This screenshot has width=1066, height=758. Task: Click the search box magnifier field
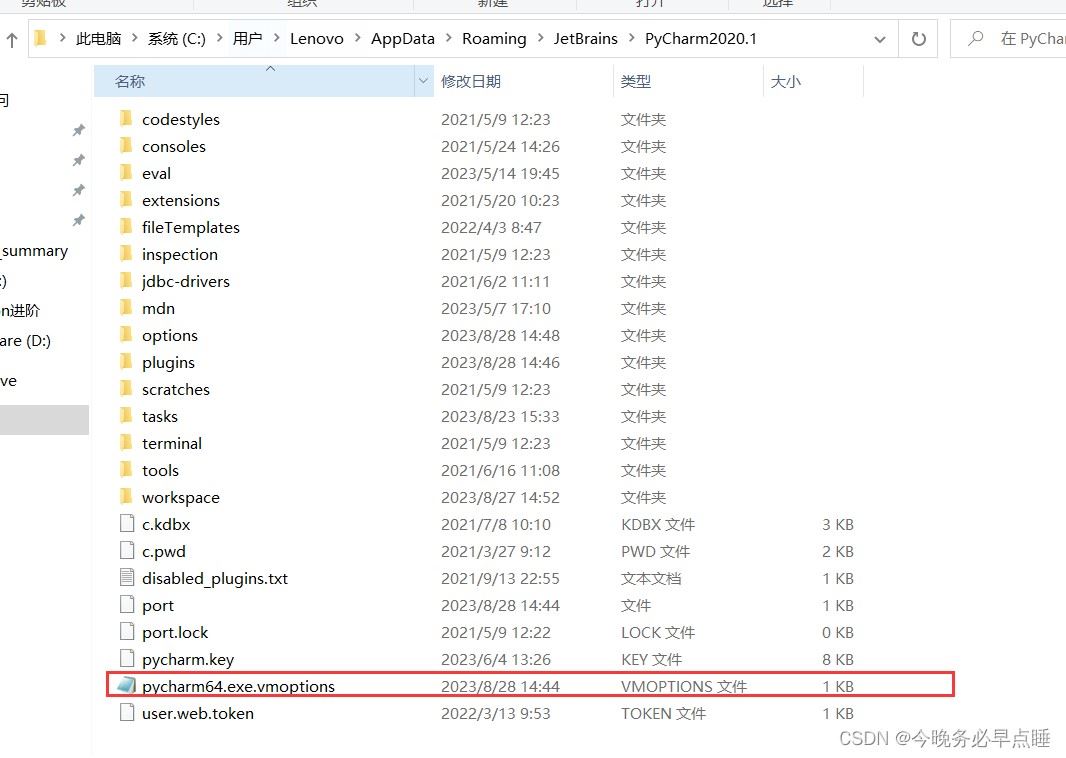point(1008,39)
